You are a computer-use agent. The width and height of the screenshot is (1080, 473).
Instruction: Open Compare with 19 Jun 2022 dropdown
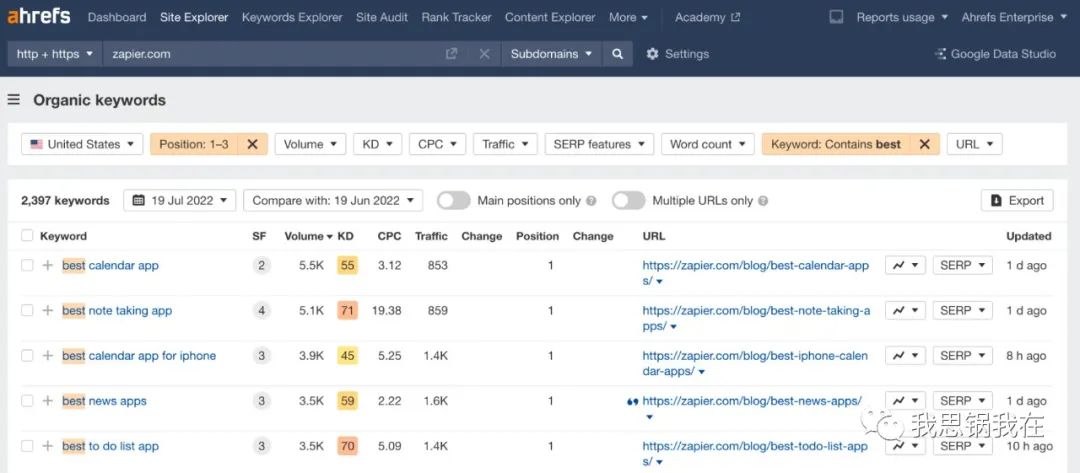tap(333, 200)
